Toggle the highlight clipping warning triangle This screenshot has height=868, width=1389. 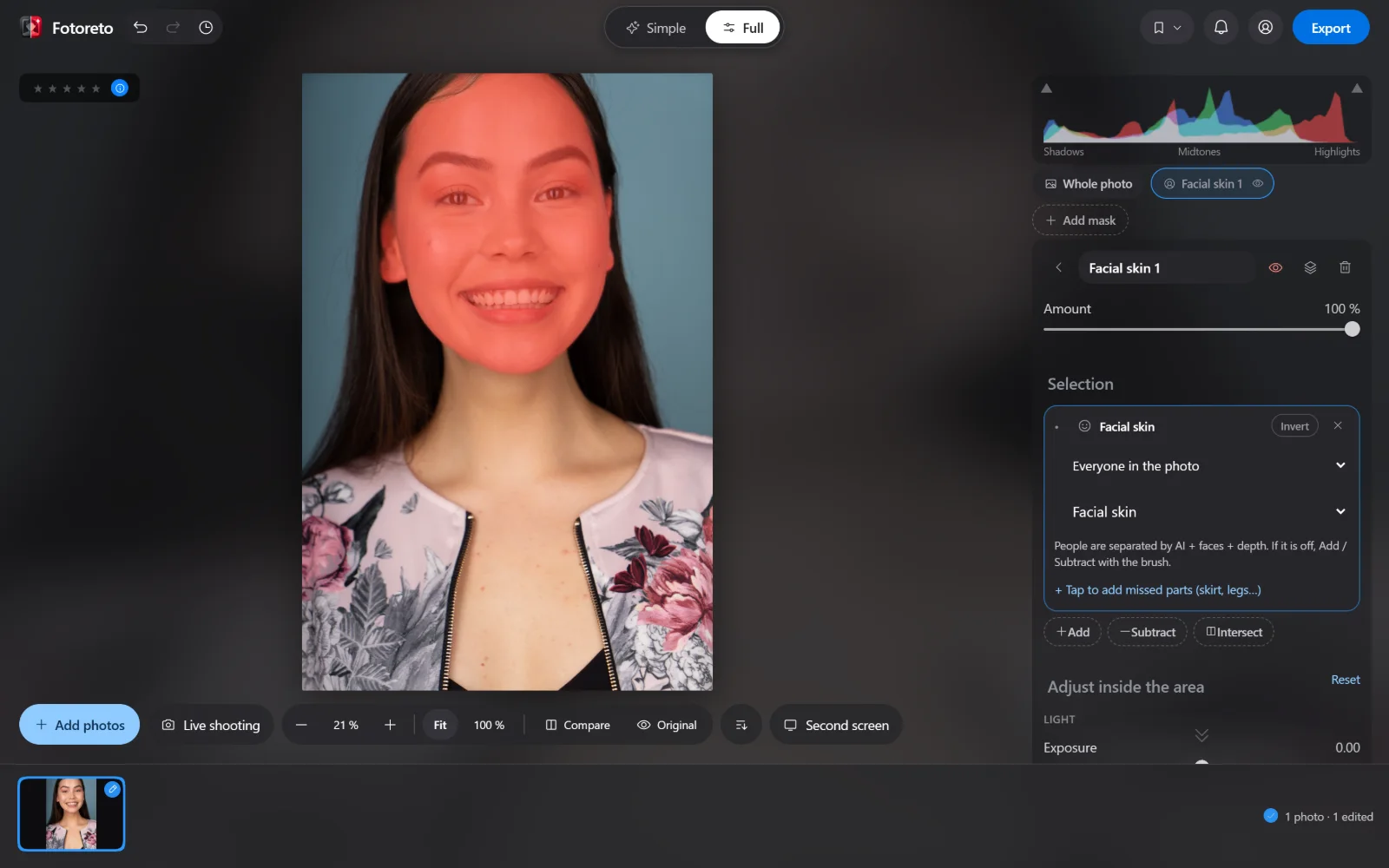pos(1357,89)
